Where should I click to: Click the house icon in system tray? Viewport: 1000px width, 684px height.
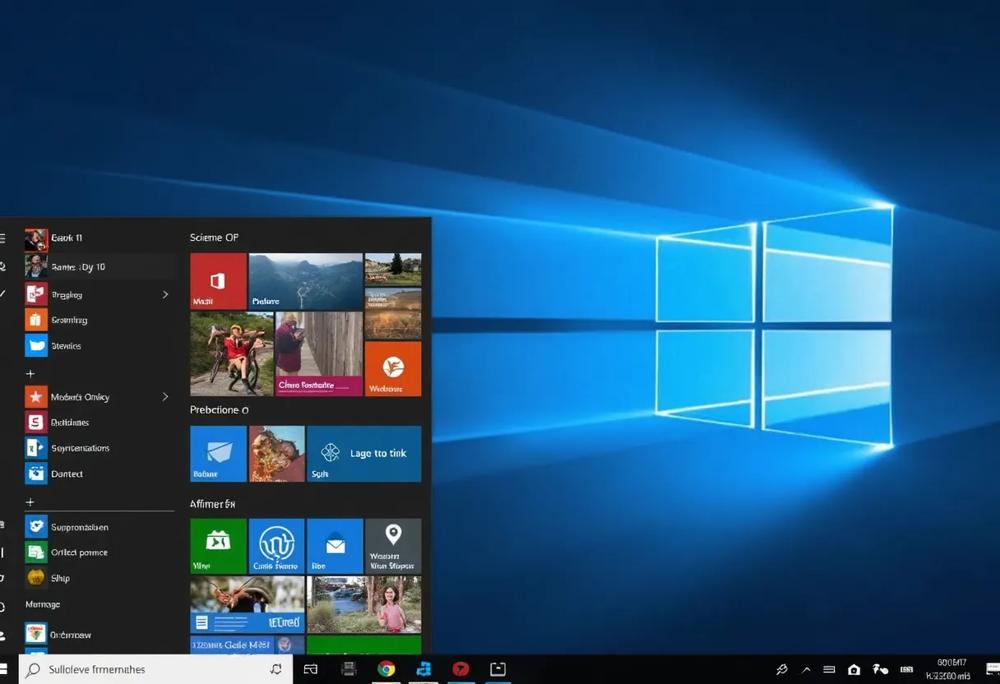coord(854,669)
